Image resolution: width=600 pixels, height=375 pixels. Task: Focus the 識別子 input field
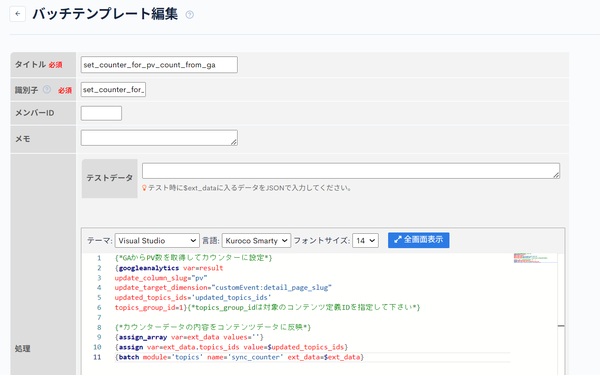113,90
